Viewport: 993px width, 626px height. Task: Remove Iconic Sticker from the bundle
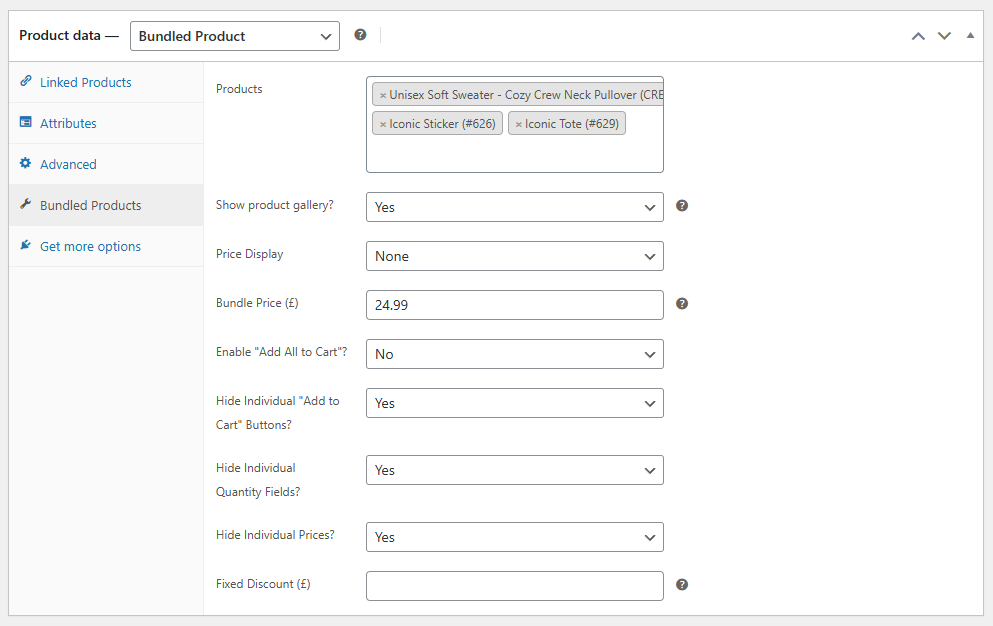click(382, 123)
